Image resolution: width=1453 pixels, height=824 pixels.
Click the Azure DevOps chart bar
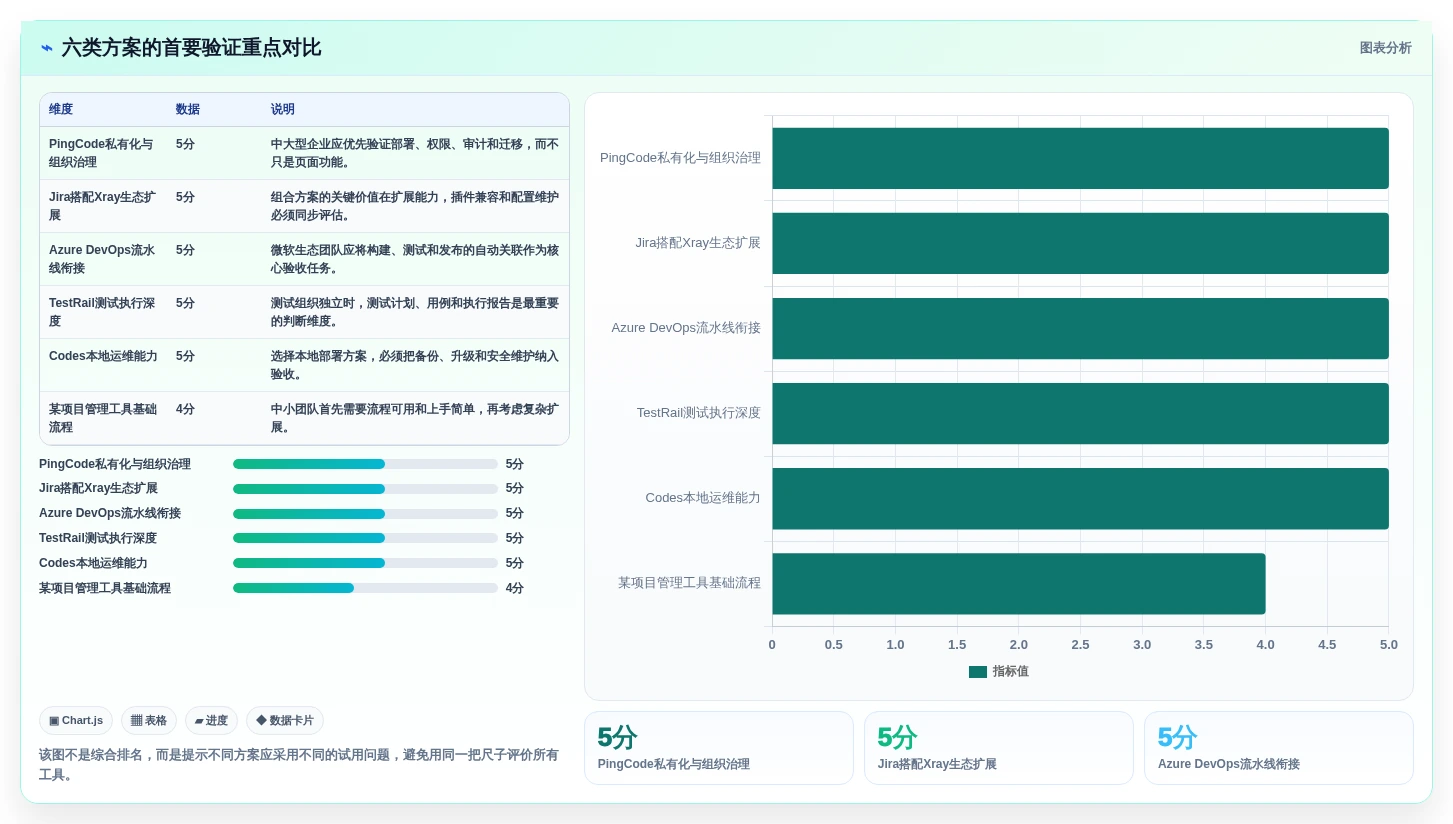coord(1080,328)
